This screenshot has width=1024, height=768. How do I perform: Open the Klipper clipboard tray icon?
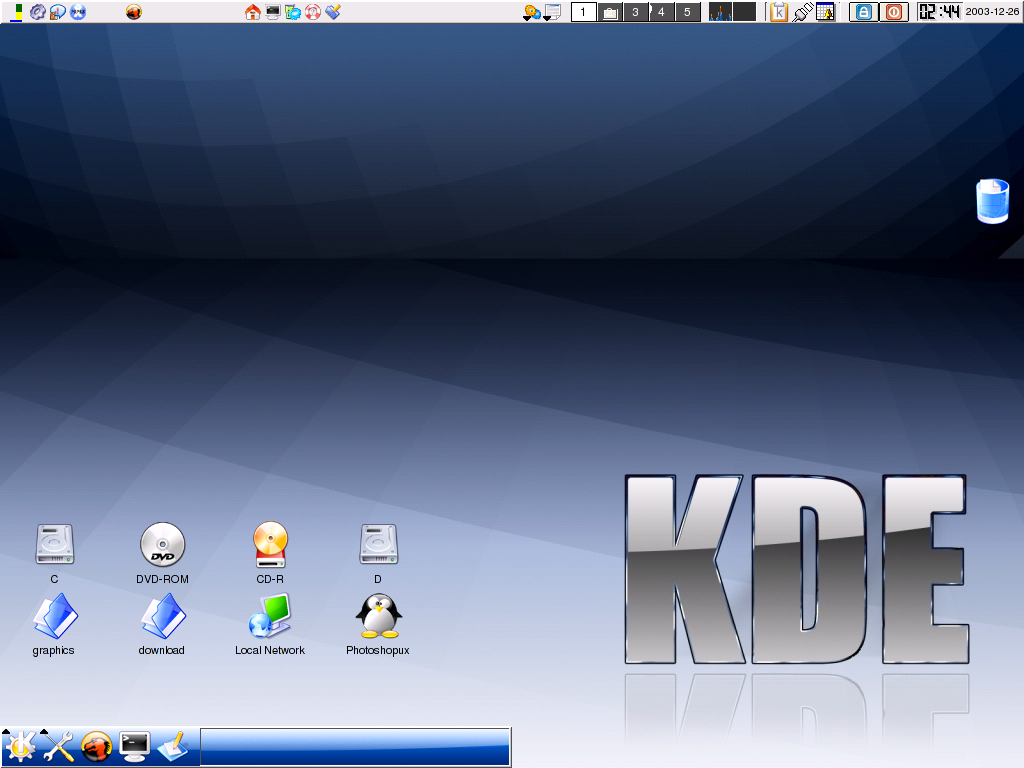pos(778,12)
